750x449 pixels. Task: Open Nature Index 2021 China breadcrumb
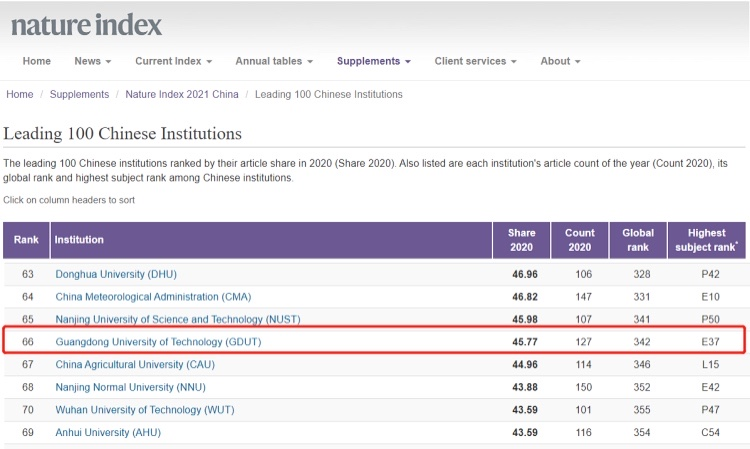(x=182, y=95)
